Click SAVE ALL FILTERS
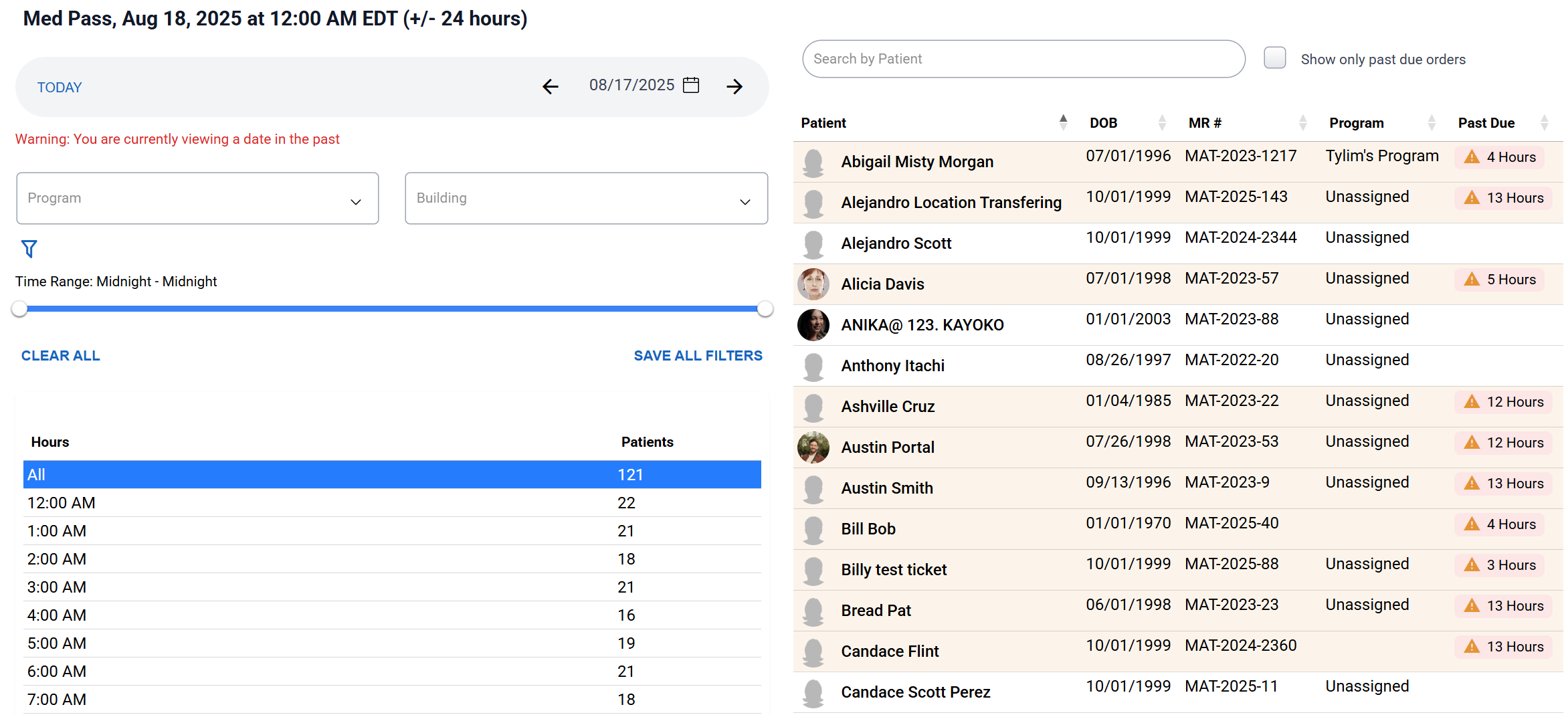 (698, 356)
